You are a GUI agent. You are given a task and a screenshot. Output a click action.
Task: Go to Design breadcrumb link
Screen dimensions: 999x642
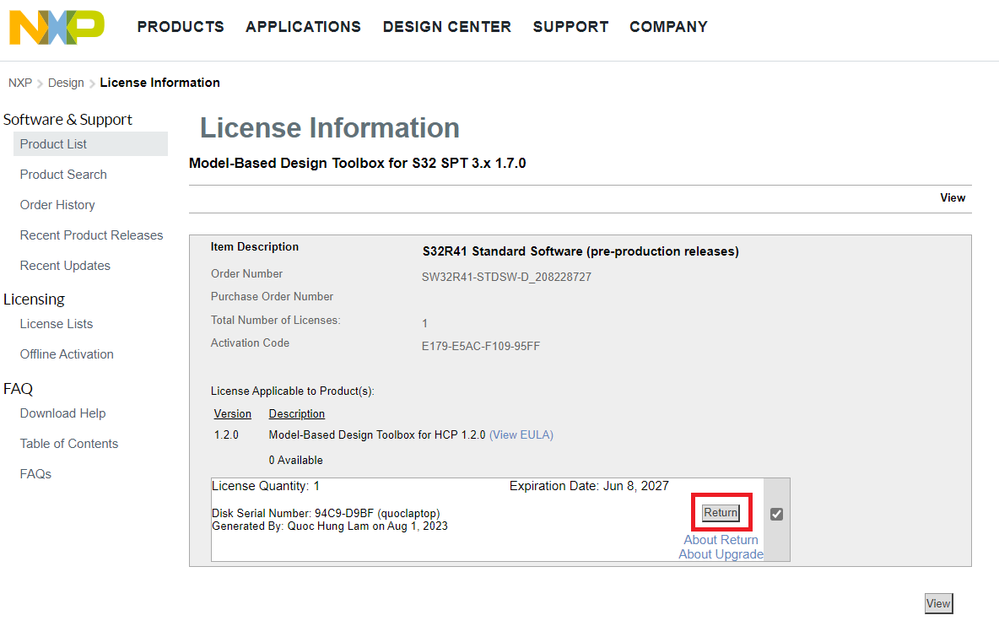(x=66, y=83)
